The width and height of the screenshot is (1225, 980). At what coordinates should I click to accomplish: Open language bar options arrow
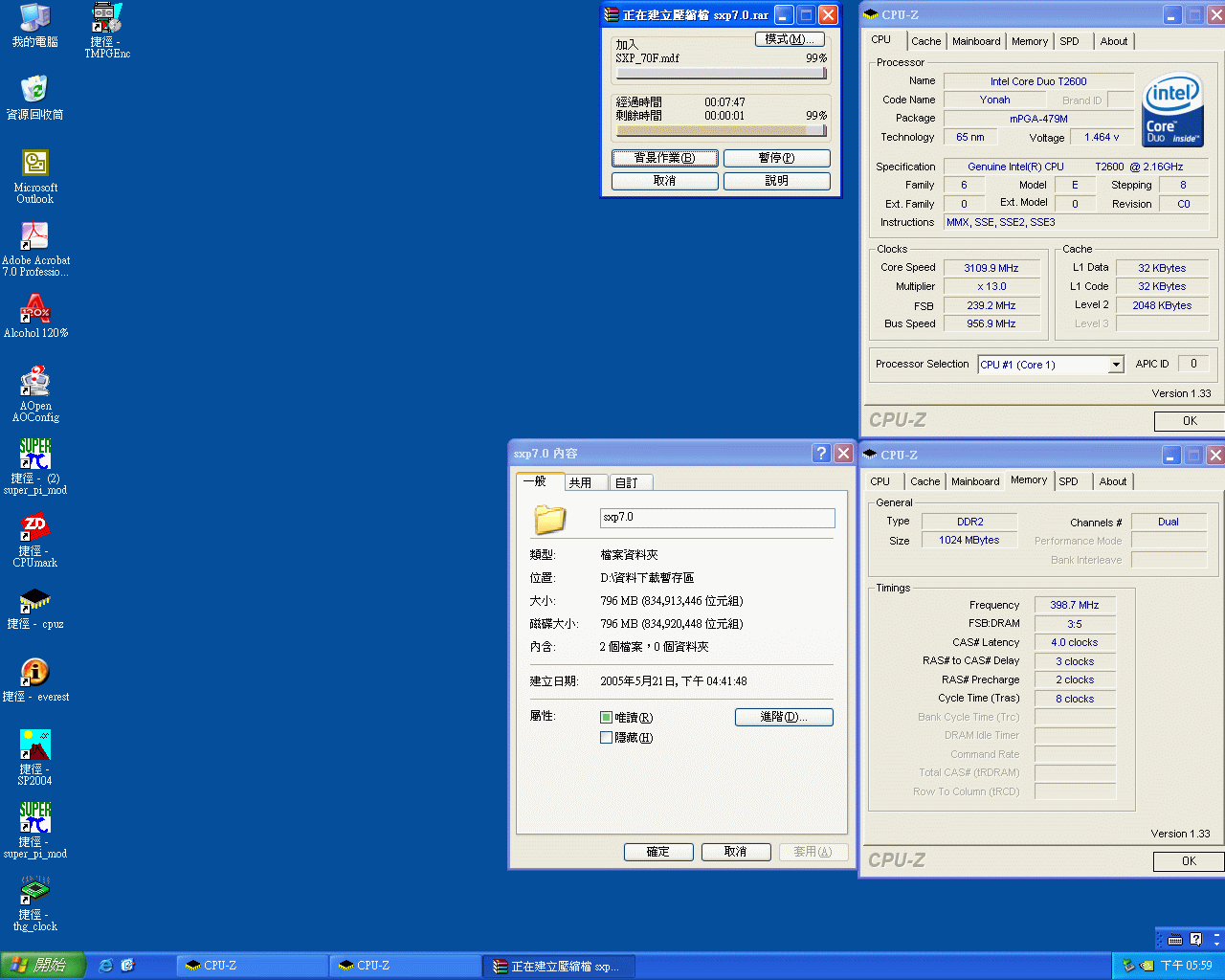pyautogui.click(x=1216, y=944)
